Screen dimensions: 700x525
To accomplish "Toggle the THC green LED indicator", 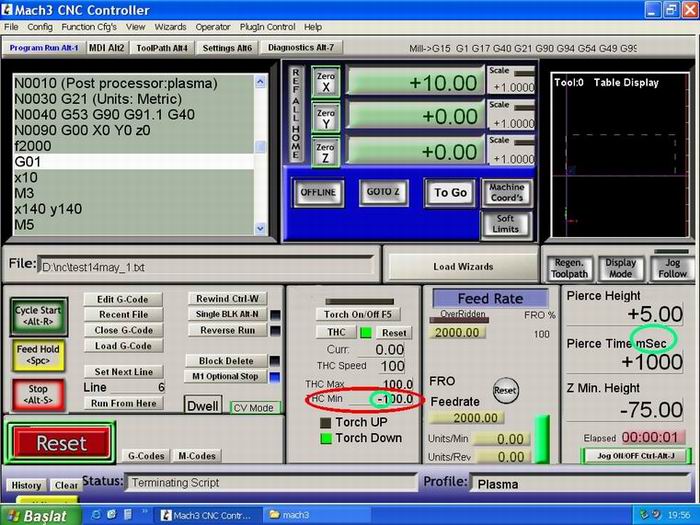I will click(366, 333).
